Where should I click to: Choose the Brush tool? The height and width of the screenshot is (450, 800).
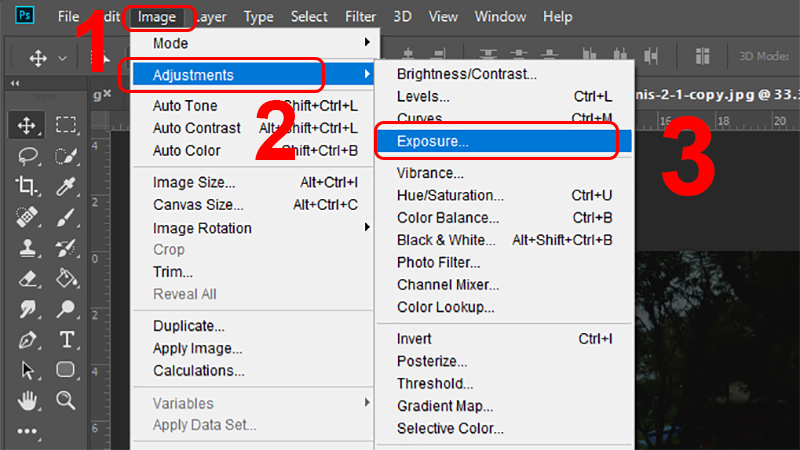pyautogui.click(x=66, y=216)
